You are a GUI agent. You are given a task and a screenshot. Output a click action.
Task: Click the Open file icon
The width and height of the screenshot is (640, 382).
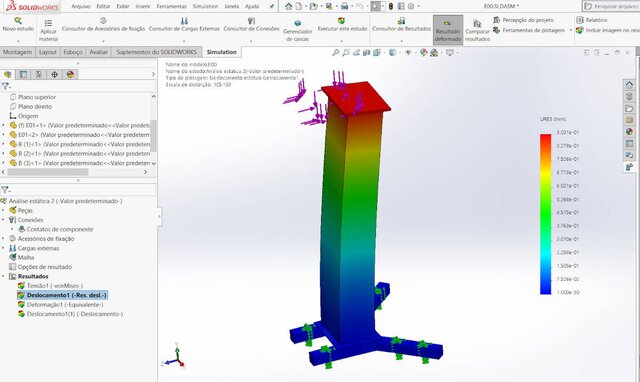pyautogui.click(x=313, y=6)
